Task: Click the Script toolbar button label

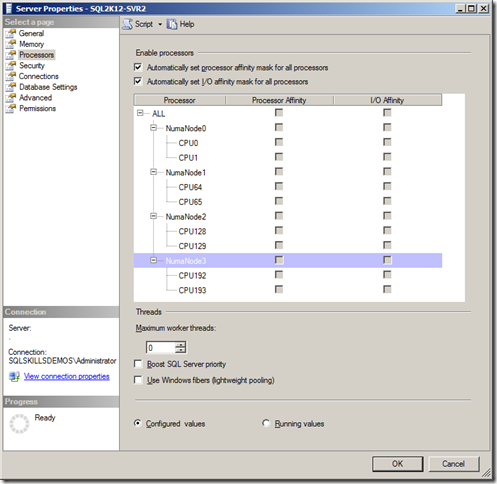Action: pyautogui.click(x=144, y=24)
